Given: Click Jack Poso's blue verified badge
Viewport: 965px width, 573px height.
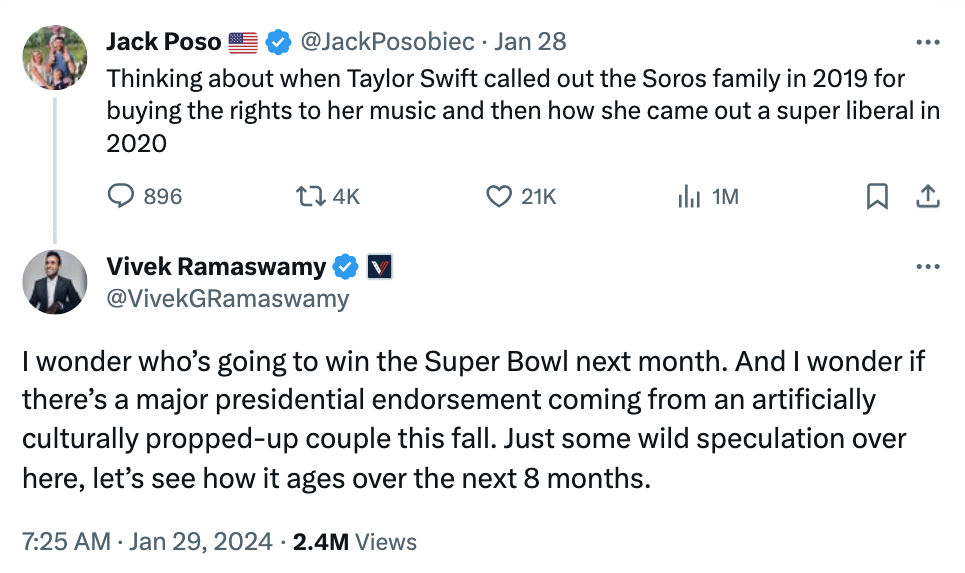Looking at the screenshot, I should 278,42.
